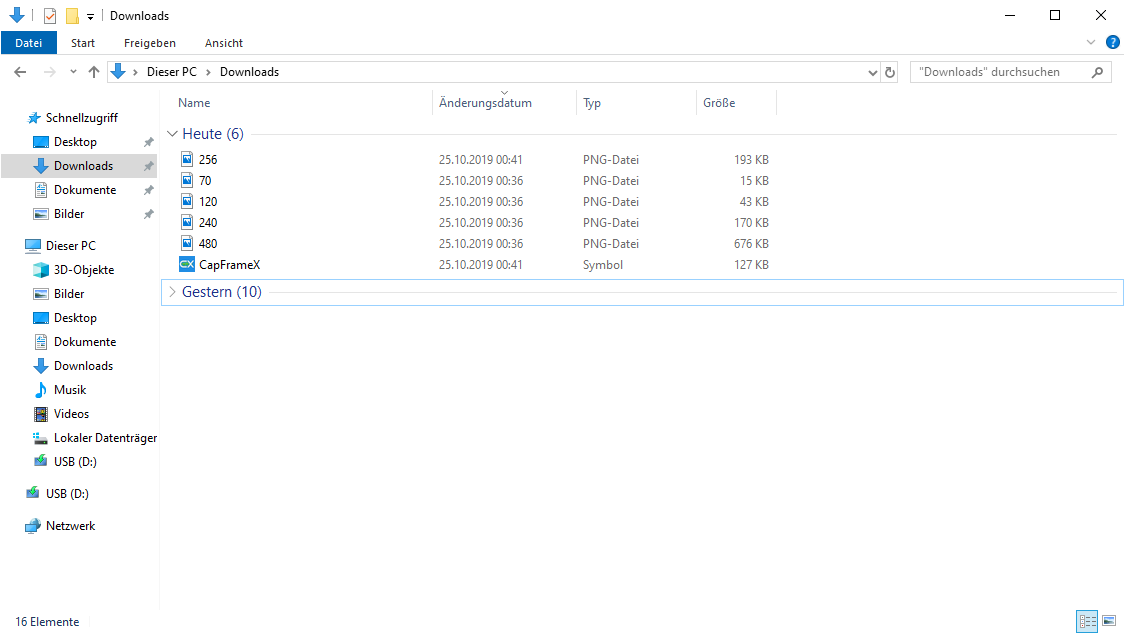
Task: Open the Videos folder in sidebar
Action: 71,414
